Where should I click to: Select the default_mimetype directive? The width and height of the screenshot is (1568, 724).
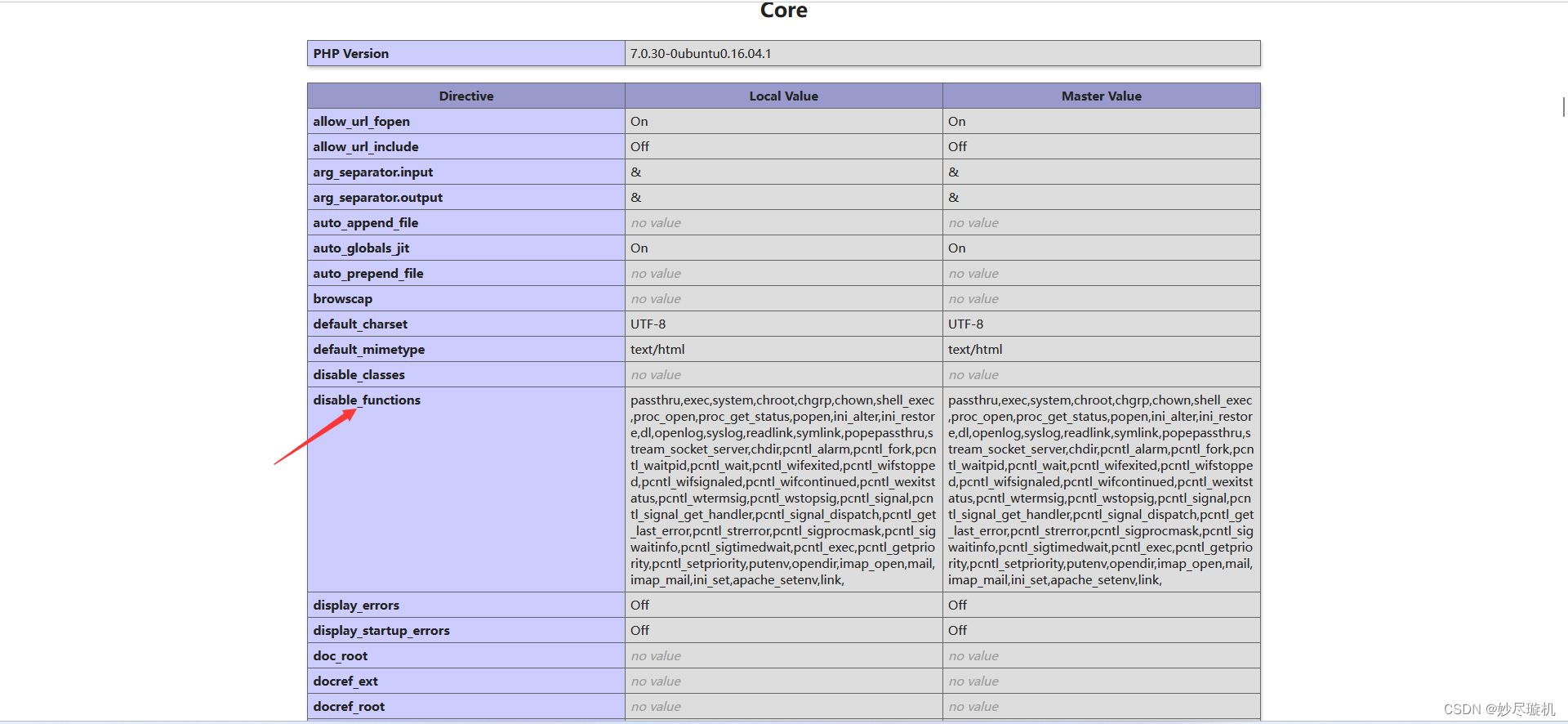pos(369,349)
